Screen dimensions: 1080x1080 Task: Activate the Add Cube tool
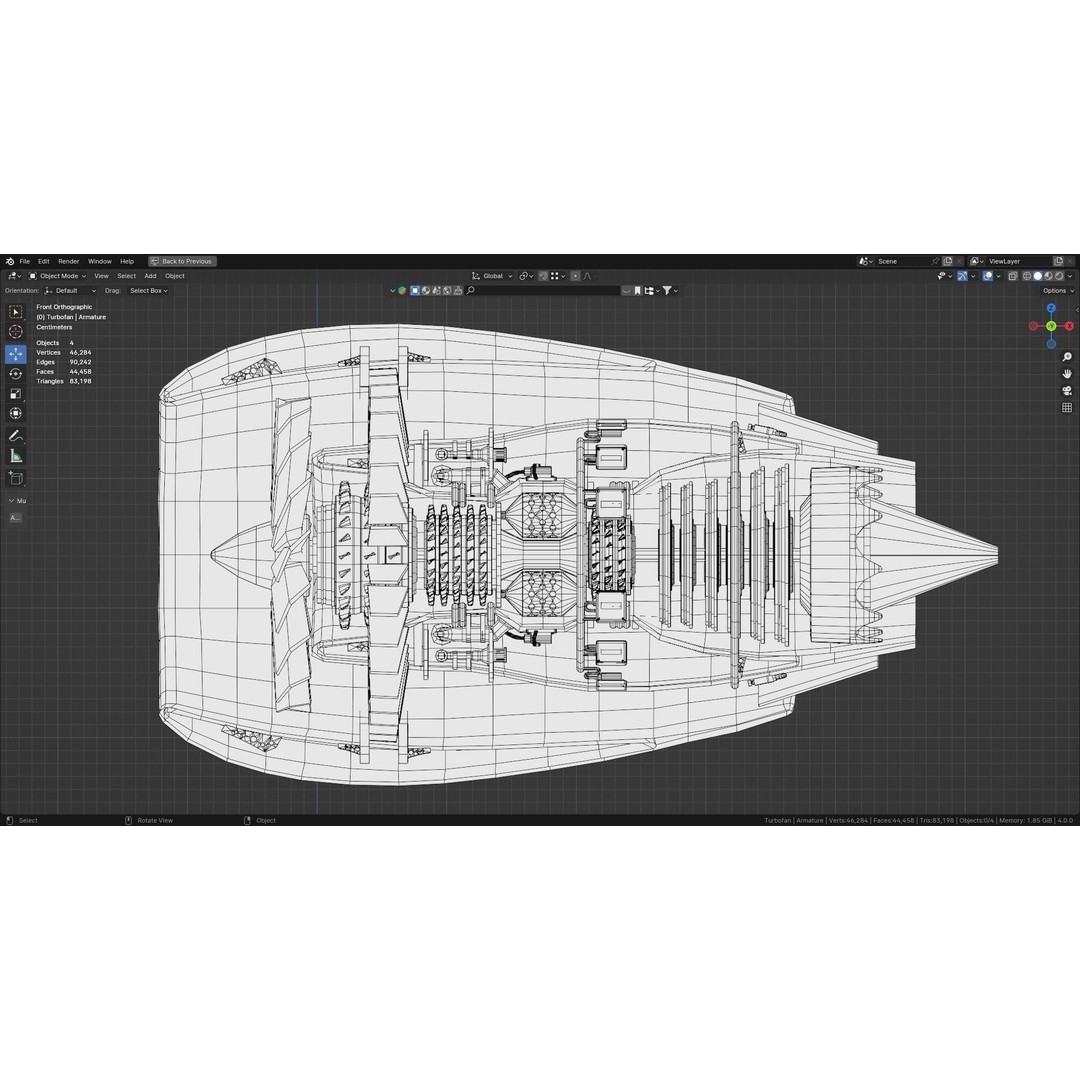15,478
